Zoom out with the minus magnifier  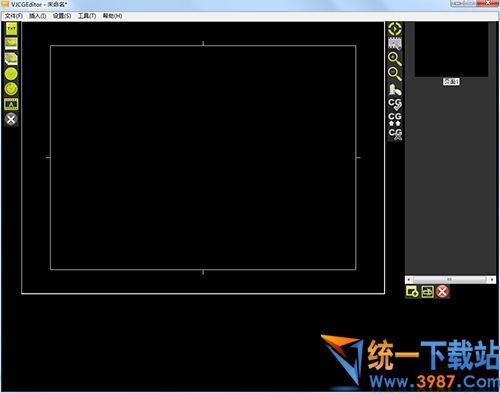pos(395,74)
